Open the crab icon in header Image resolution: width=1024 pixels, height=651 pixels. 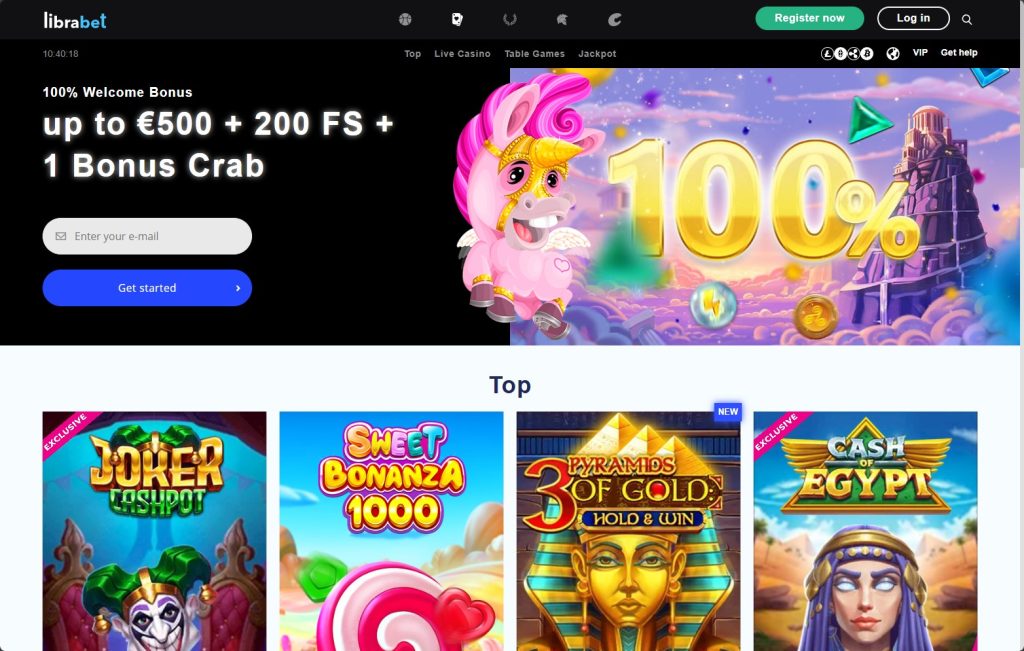(x=615, y=20)
